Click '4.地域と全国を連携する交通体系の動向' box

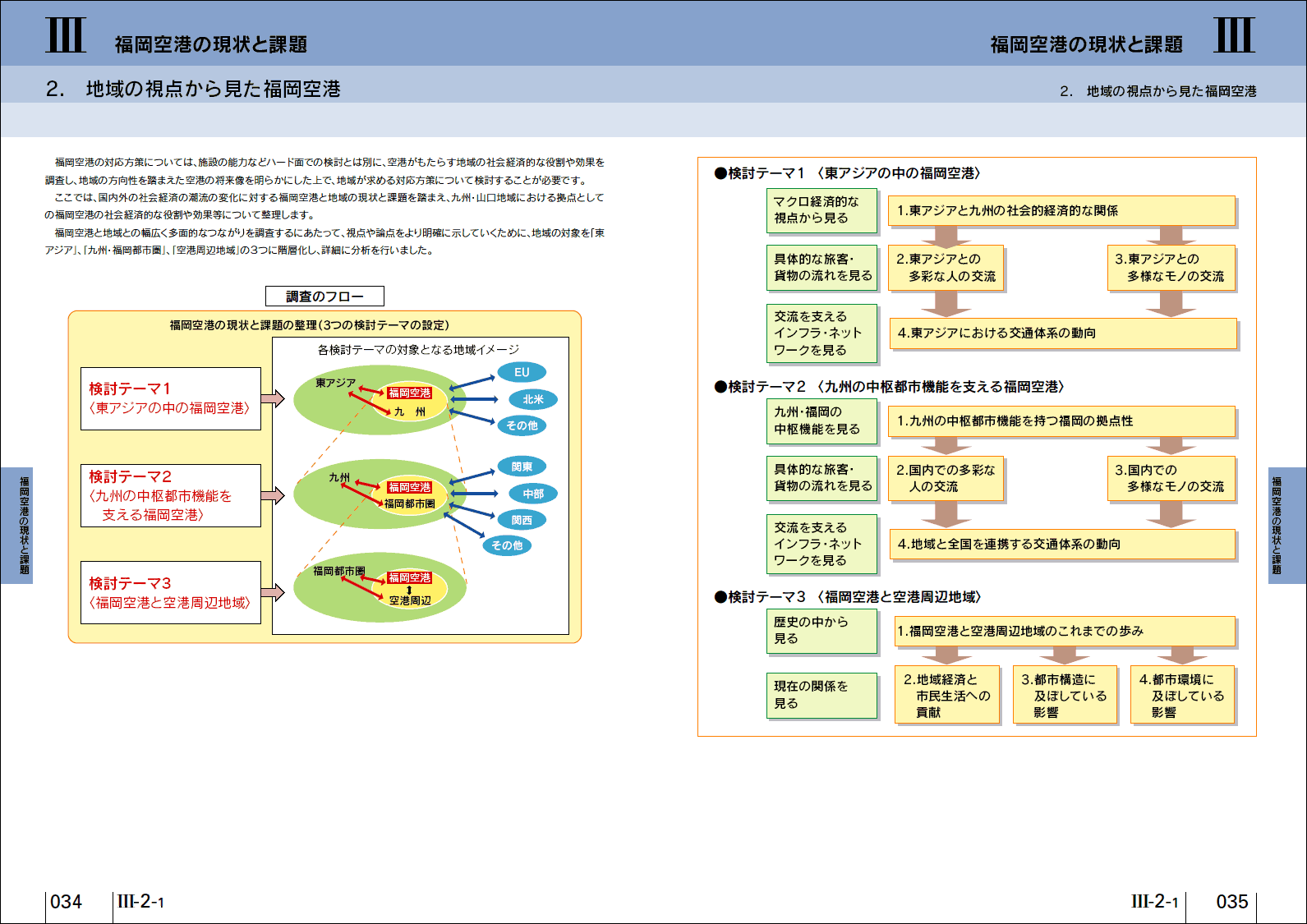(1062, 545)
